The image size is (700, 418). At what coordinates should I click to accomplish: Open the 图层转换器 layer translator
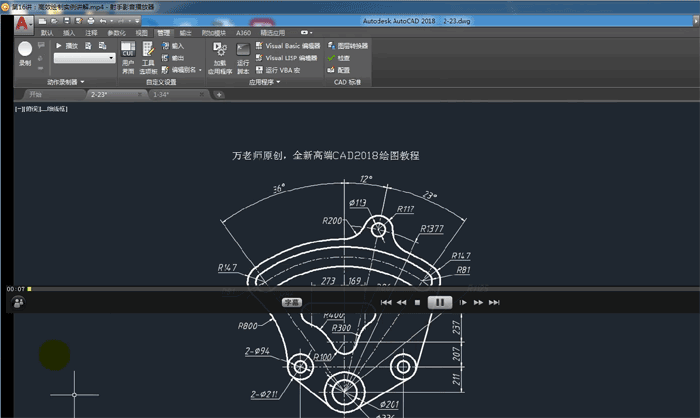point(348,46)
